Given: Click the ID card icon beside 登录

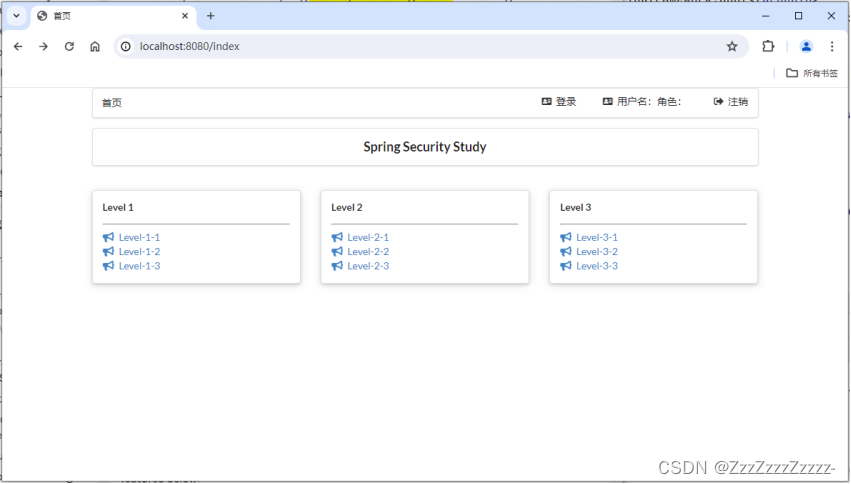Looking at the screenshot, I should 547,102.
